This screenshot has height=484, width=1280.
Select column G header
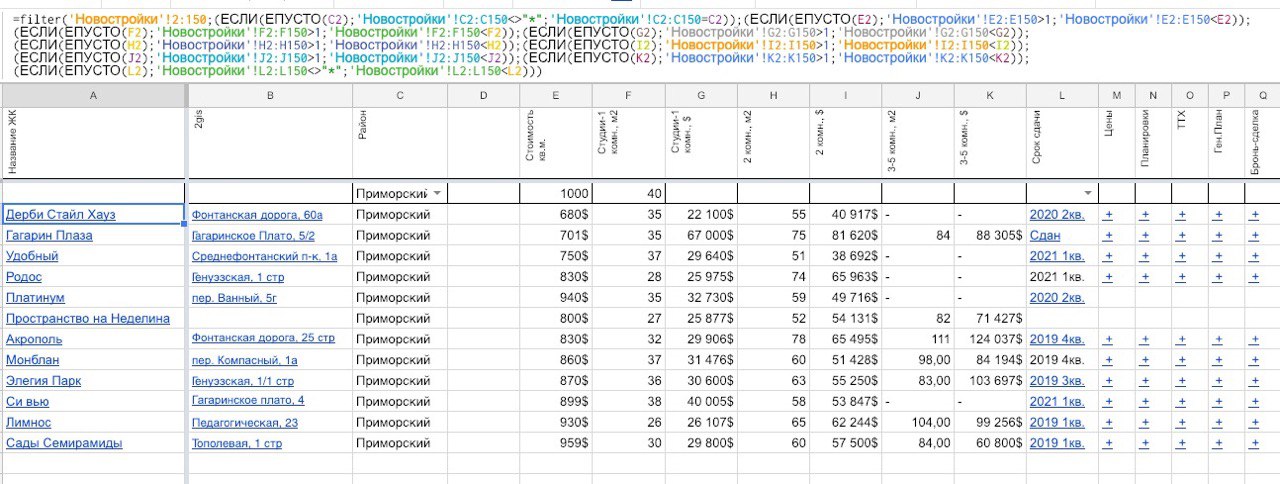coord(701,96)
